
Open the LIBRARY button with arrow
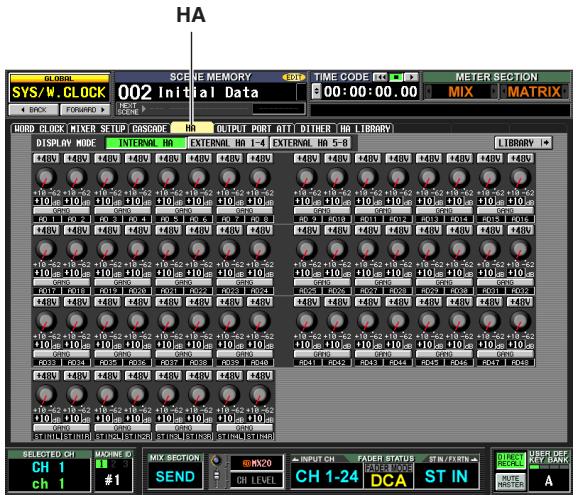point(523,143)
